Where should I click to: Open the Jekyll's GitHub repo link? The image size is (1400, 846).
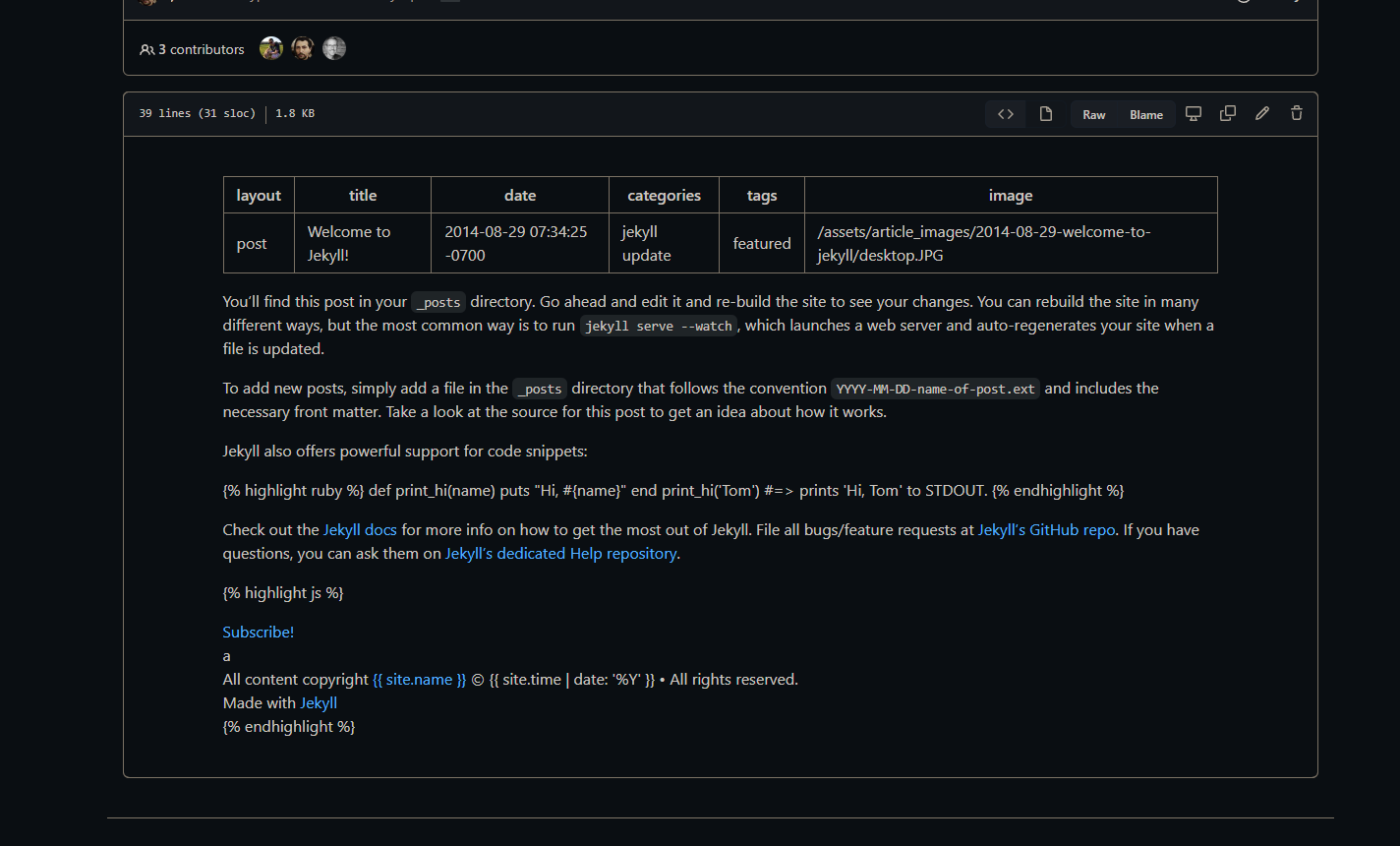coord(1046,530)
